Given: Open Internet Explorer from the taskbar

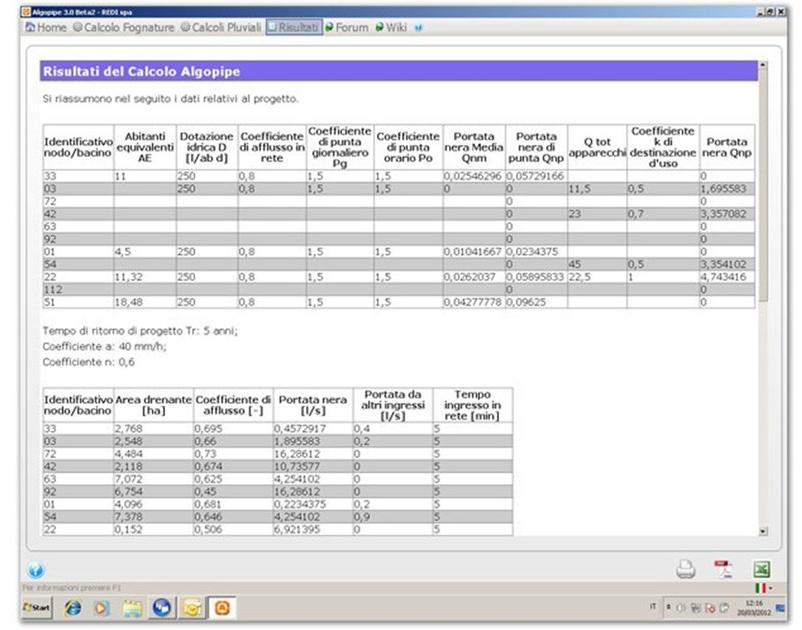Looking at the screenshot, I should [x=74, y=607].
